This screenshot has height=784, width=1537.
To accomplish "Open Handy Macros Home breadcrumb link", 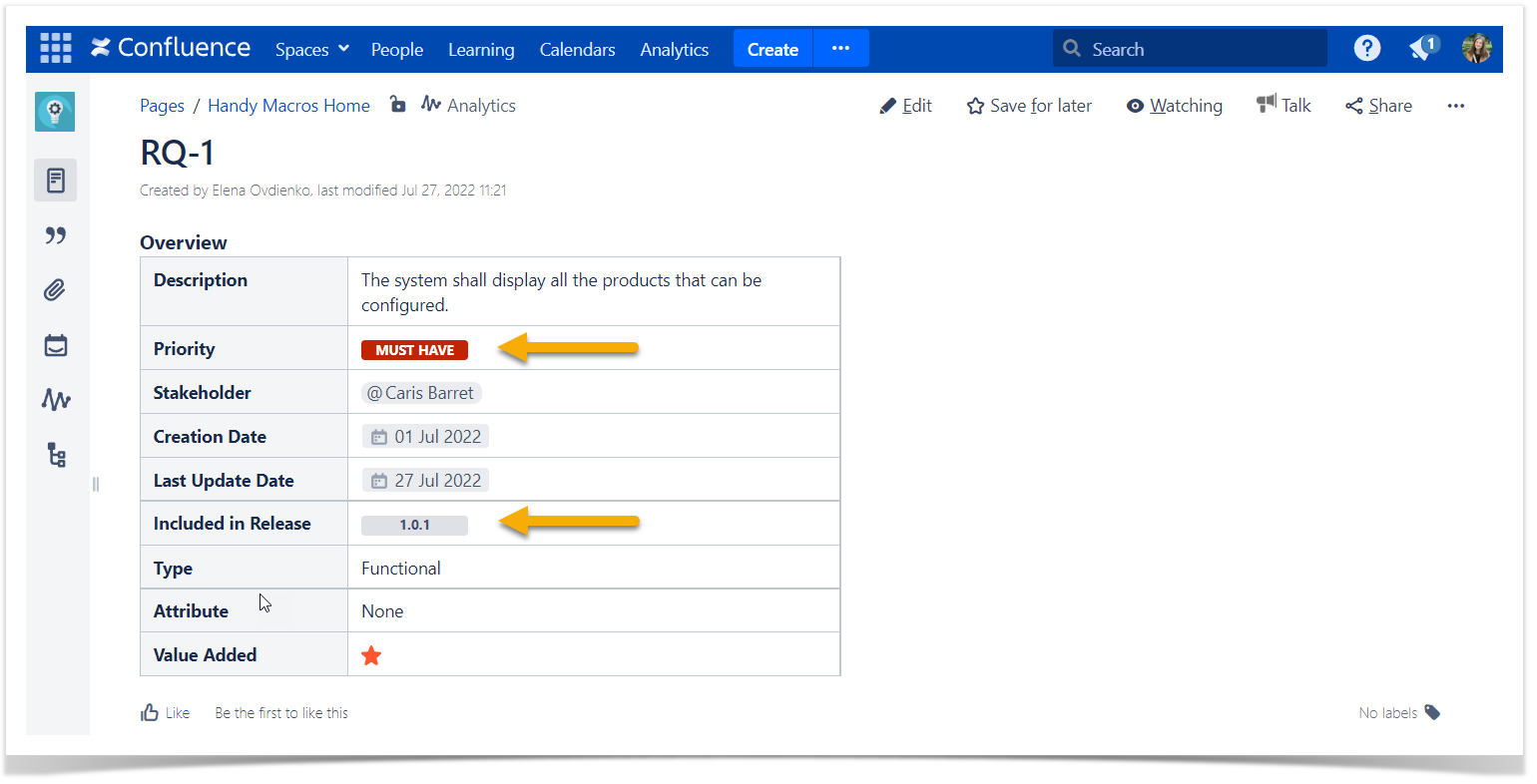I will pyautogui.click(x=288, y=106).
